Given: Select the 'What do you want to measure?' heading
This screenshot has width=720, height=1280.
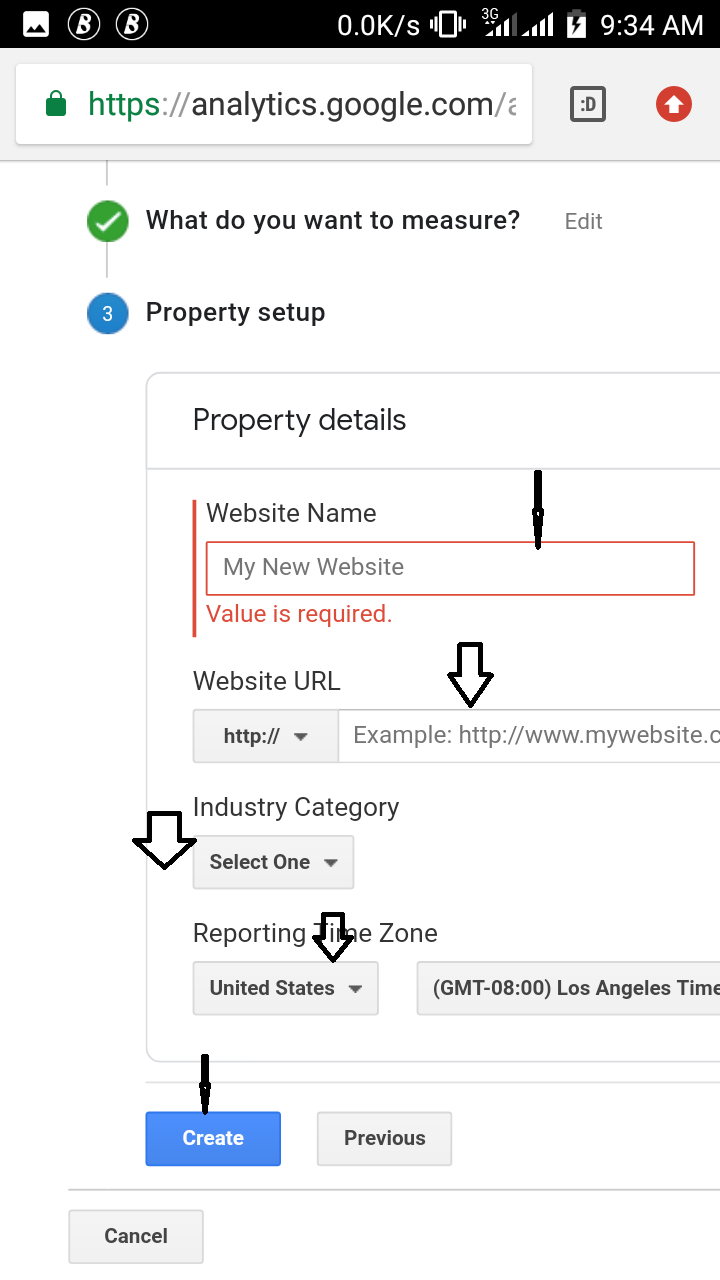Looking at the screenshot, I should point(333,220).
